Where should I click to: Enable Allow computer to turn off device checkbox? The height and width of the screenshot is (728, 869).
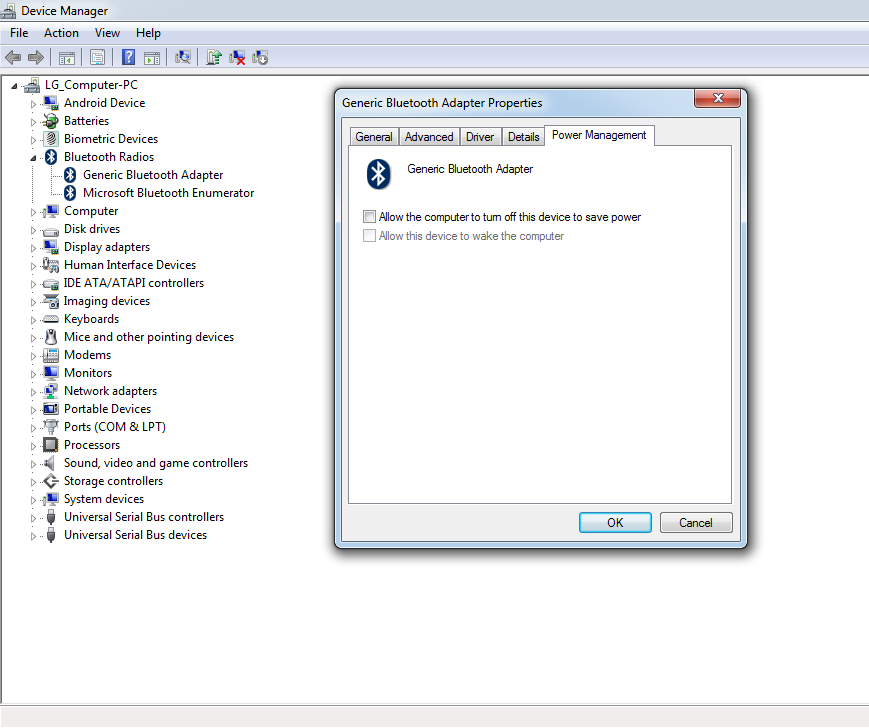370,217
